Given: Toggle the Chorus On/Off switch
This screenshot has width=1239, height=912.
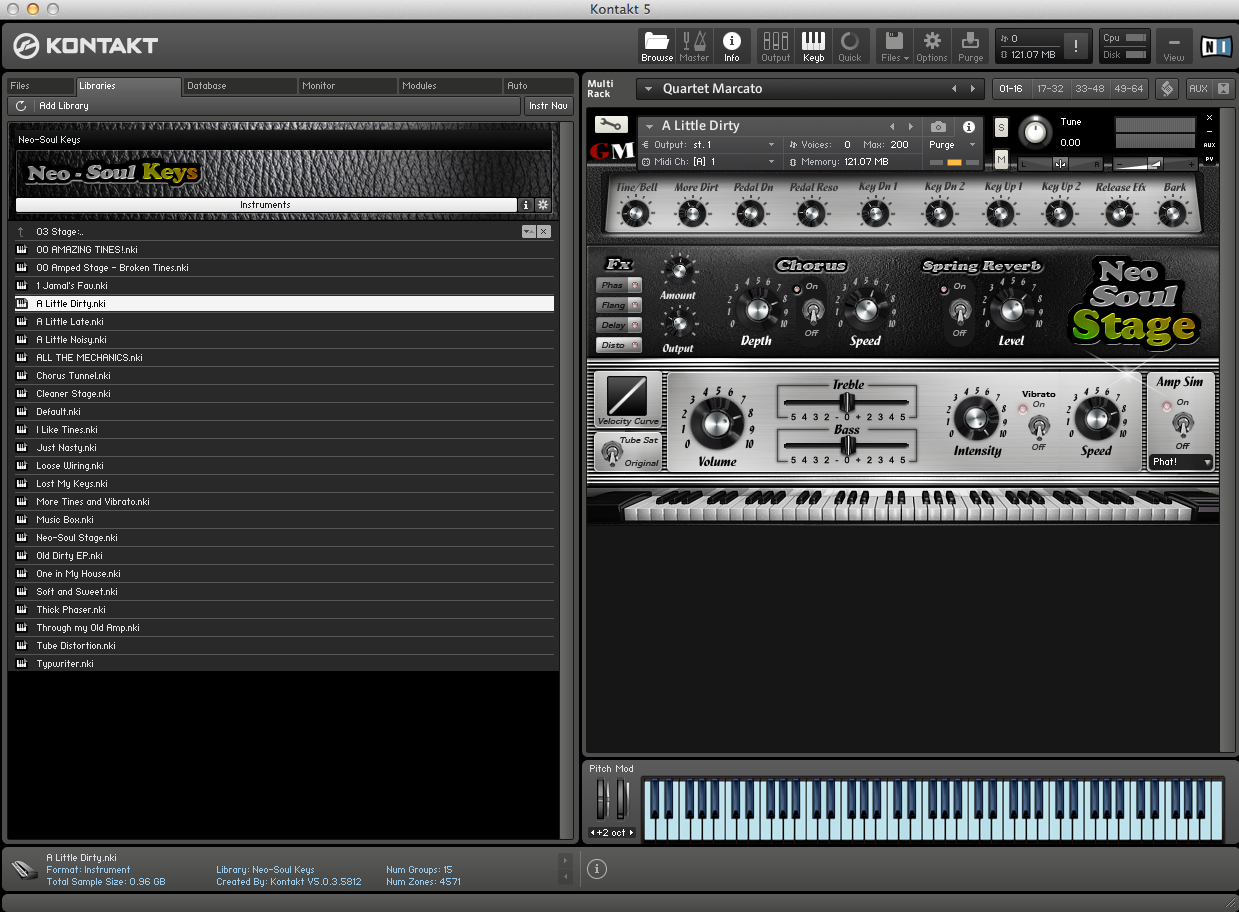Looking at the screenshot, I should (812, 310).
